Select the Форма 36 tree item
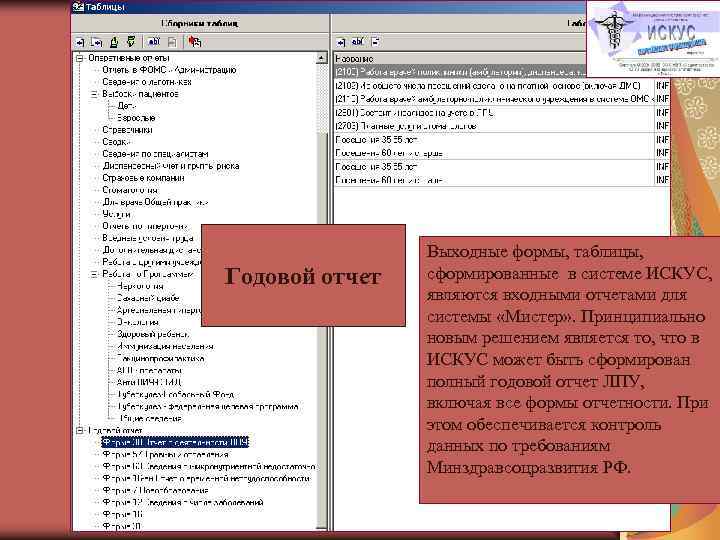 [x=122, y=514]
